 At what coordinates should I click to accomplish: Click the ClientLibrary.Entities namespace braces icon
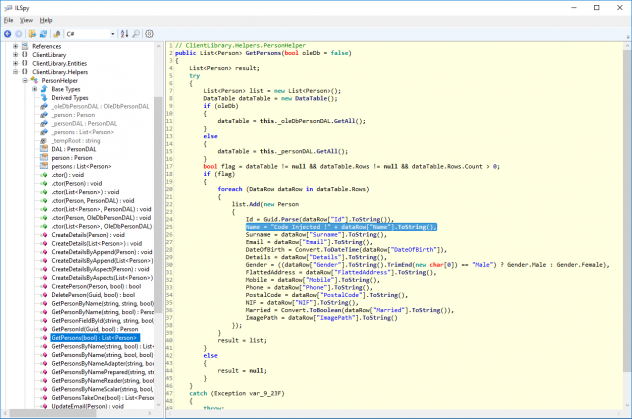click(25, 63)
